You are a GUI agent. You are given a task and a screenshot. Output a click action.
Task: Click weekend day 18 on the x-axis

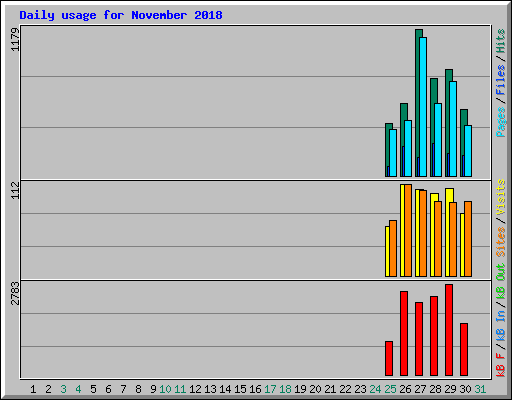(285, 389)
